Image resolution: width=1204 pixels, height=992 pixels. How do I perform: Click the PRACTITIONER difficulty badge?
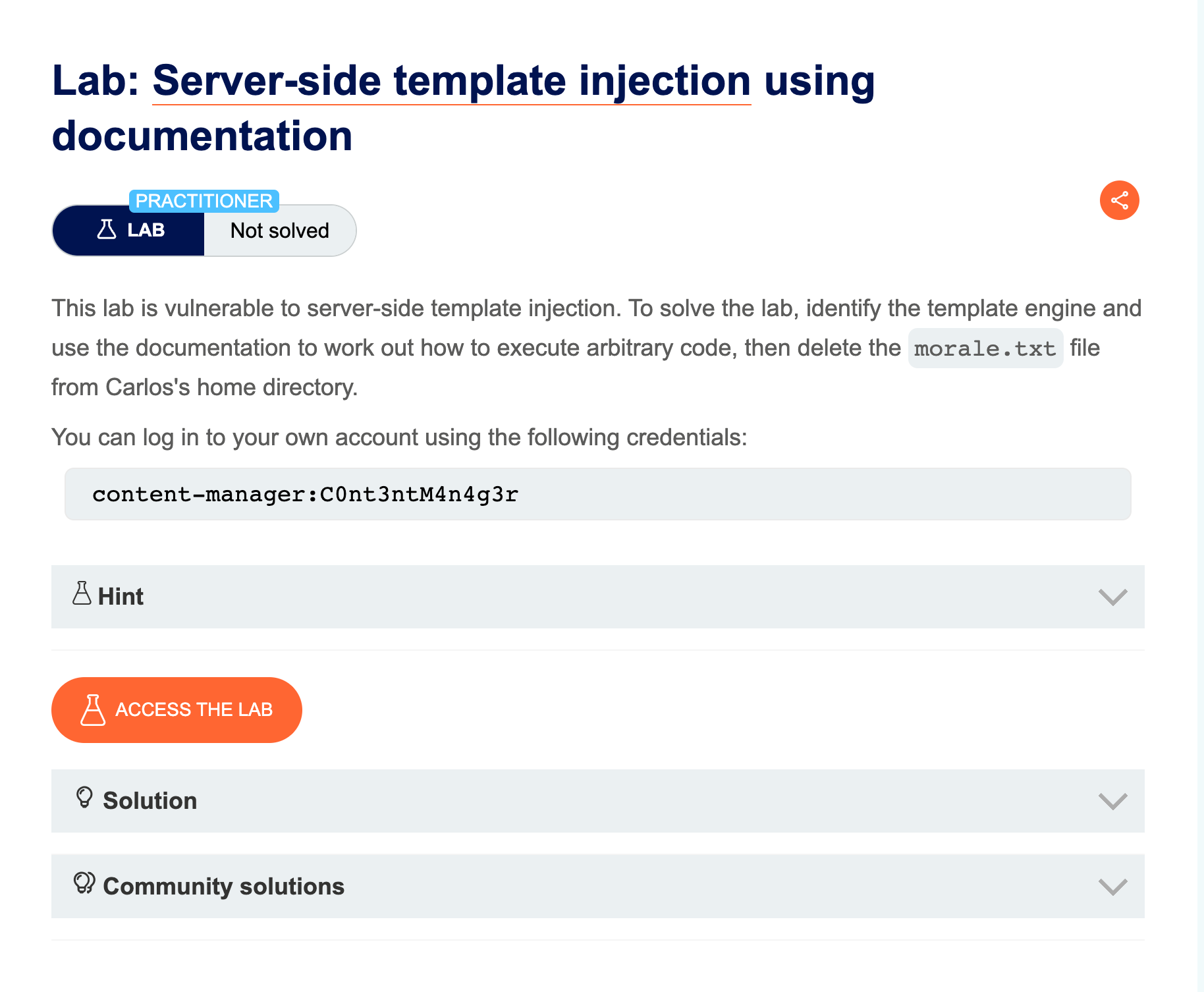pos(204,201)
